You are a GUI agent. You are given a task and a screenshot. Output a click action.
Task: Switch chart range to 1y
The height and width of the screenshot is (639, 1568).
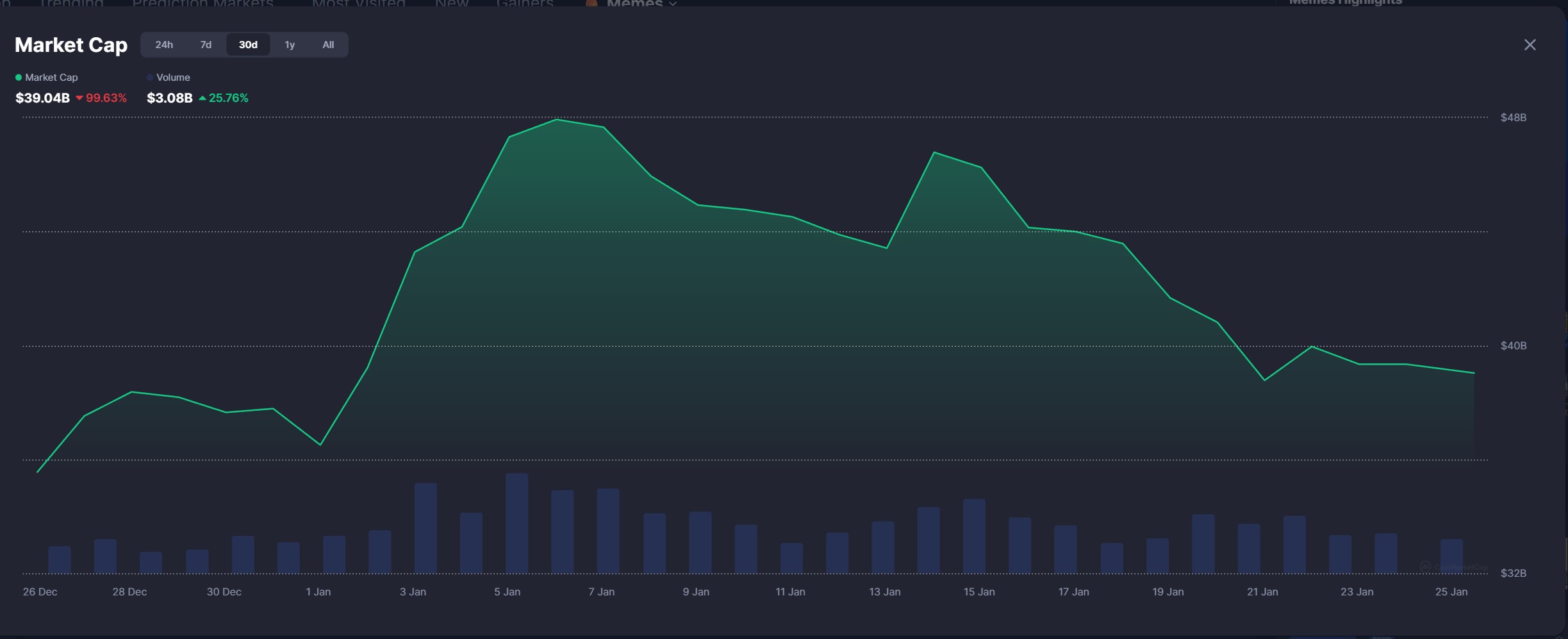[290, 45]
